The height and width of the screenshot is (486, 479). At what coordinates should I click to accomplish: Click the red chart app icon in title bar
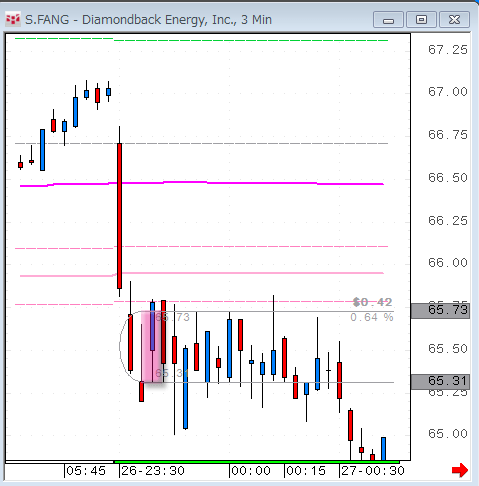(13, 19)
